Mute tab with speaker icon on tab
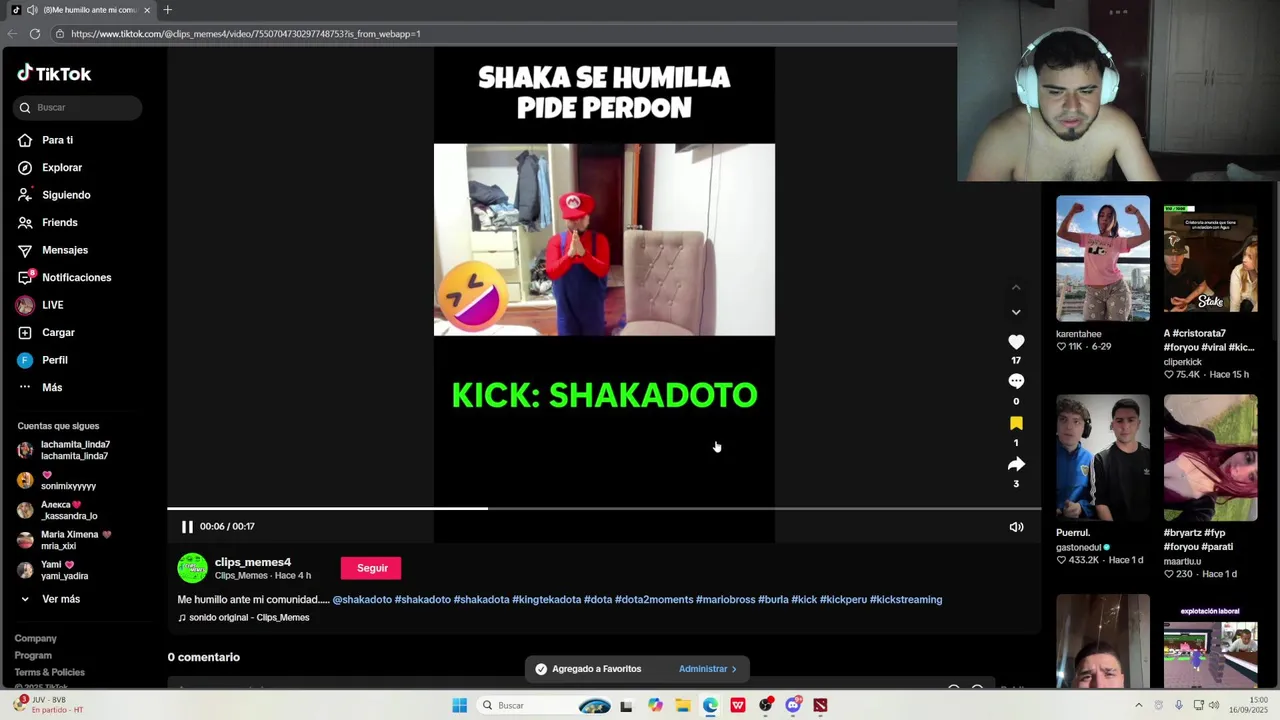 [x=32, y=10]
